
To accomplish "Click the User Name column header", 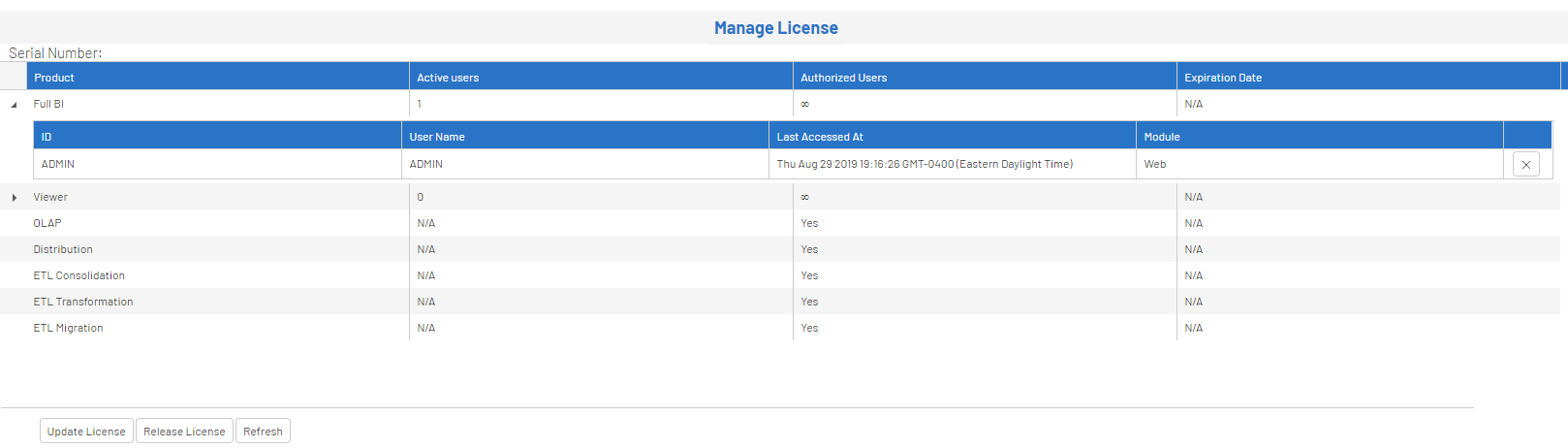I will [437, 137].
